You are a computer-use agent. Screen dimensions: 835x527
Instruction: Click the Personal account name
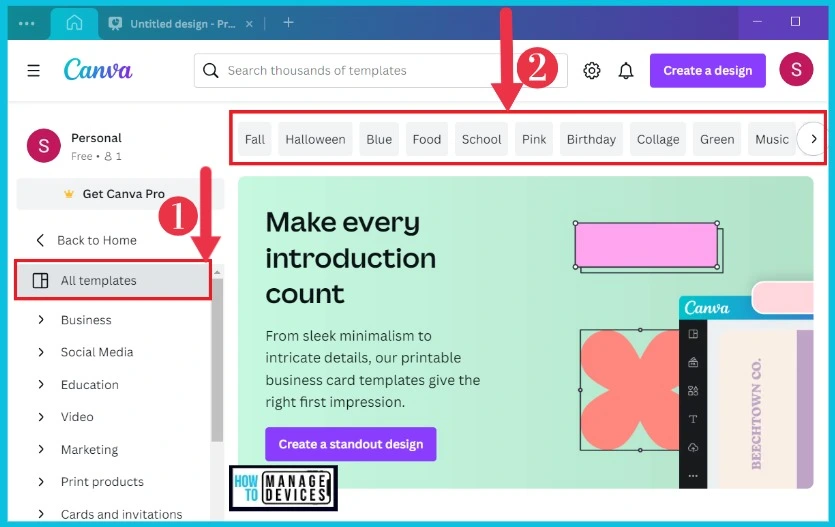click(96, 138)
